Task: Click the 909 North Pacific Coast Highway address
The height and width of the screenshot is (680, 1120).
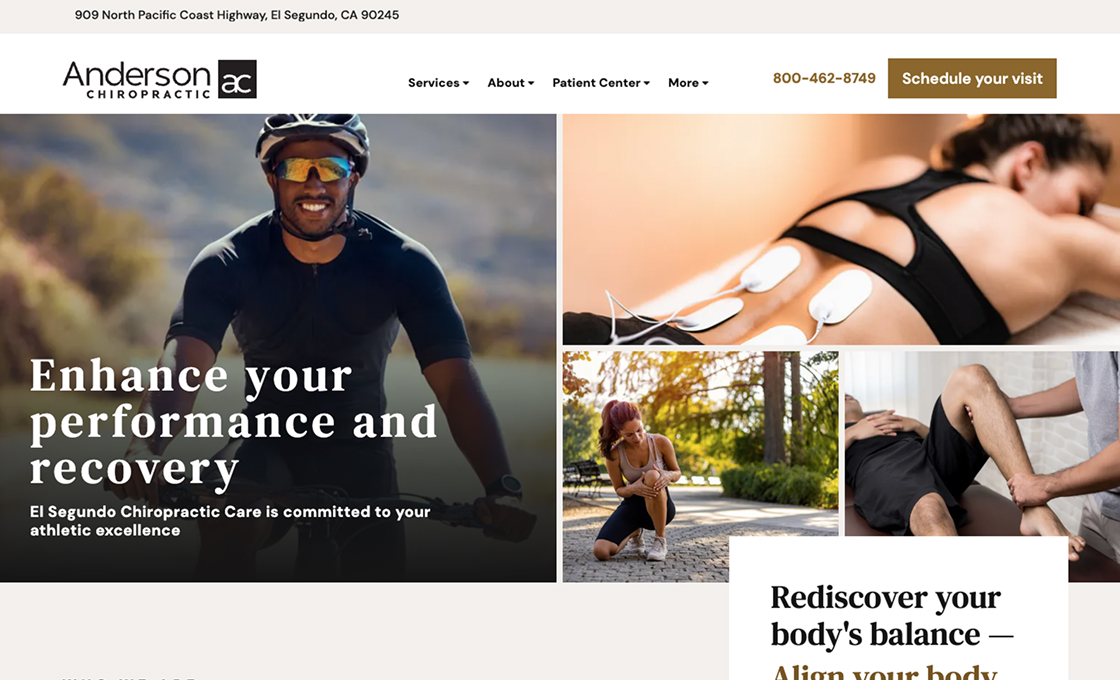Action: [x=237, y=15]
